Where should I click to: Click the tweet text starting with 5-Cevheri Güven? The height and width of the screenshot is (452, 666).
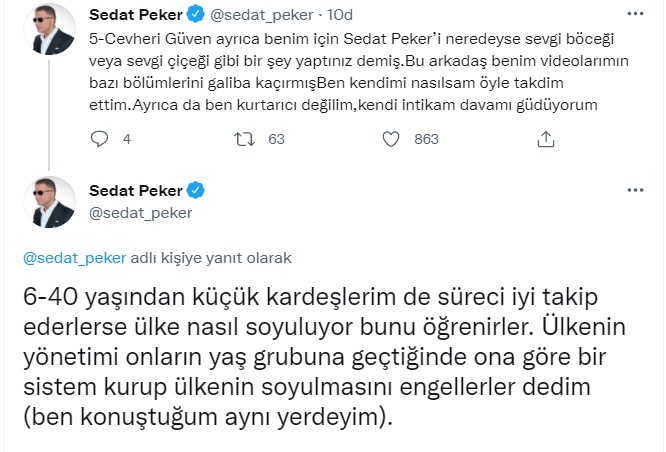pyautogui.click(x=358, y=72)
